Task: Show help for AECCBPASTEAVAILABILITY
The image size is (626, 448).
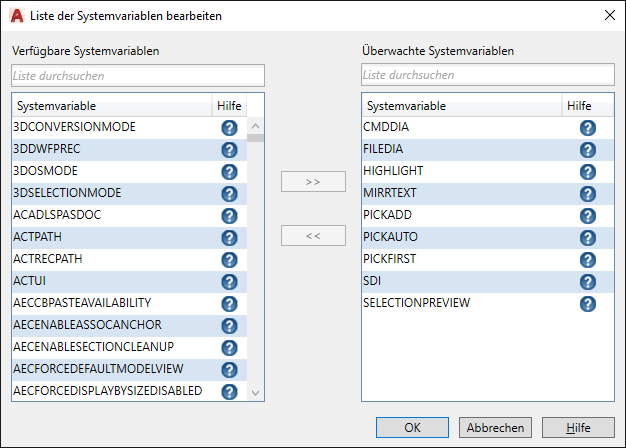Action: pyautogui.click(x=229, y=304)
